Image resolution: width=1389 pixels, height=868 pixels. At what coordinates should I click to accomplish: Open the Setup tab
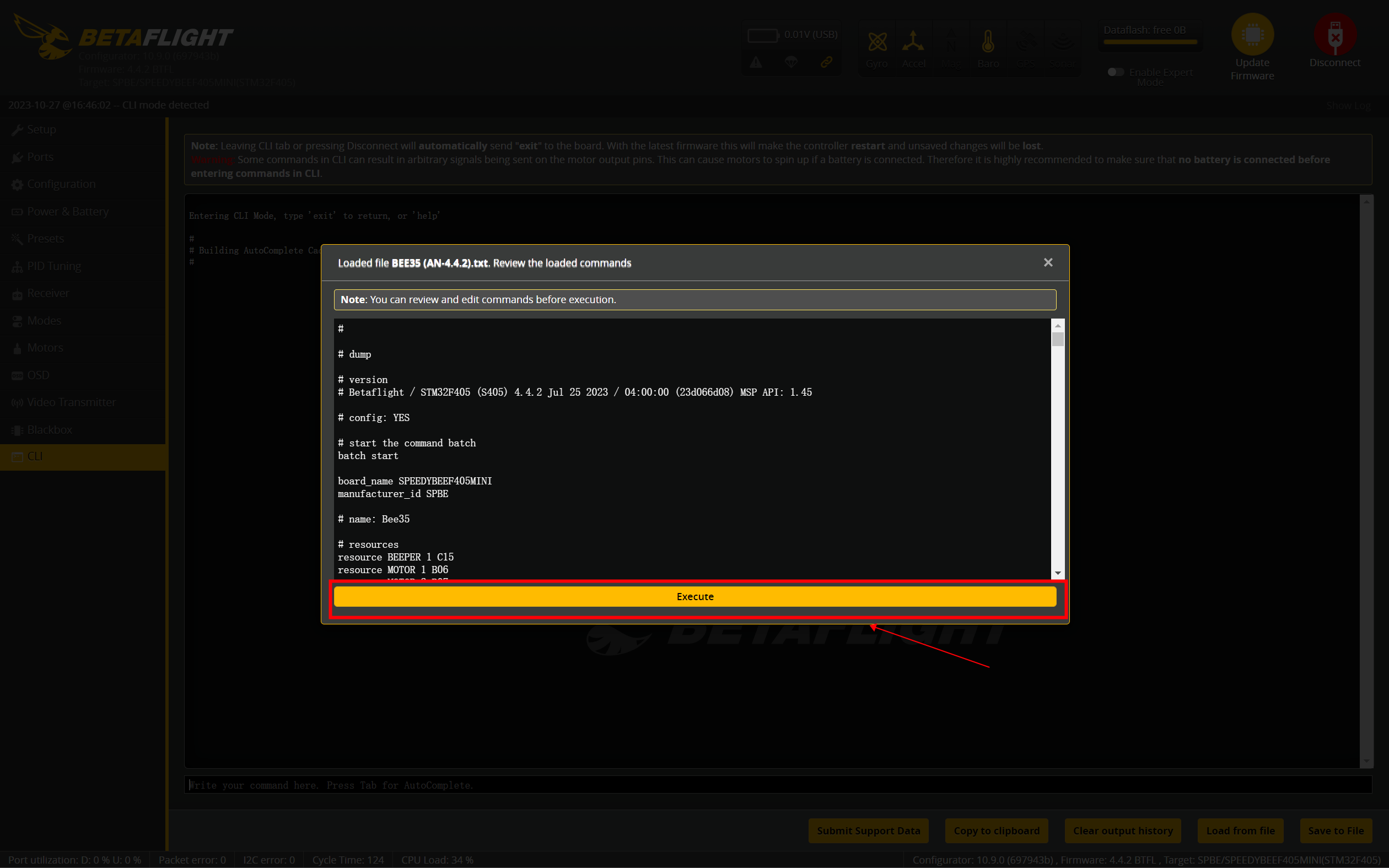coord(83,130)
